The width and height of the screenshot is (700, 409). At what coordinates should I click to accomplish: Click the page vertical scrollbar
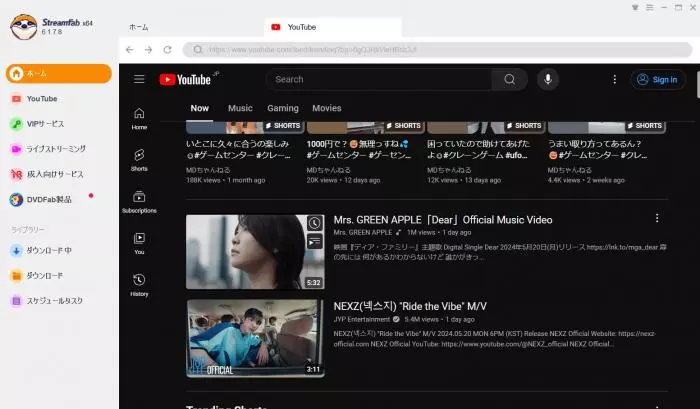(x=698, y=85)
